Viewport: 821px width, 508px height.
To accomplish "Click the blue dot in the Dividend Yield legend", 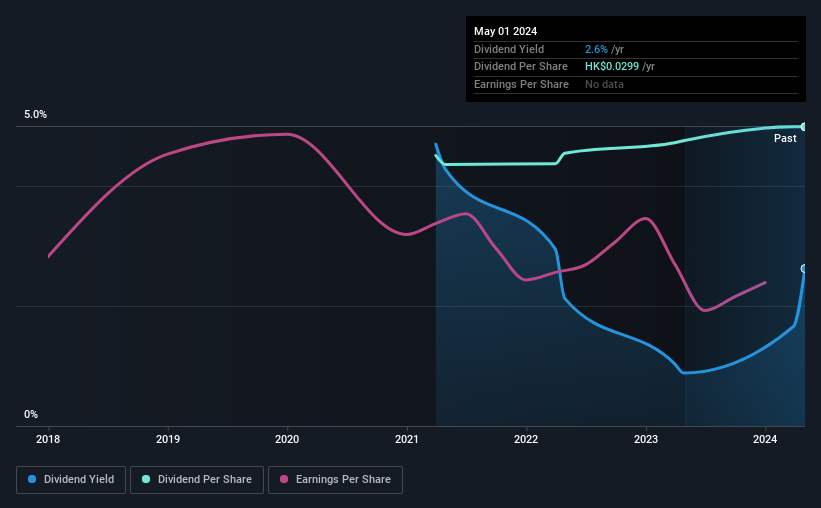I will [x=33, y=480].
